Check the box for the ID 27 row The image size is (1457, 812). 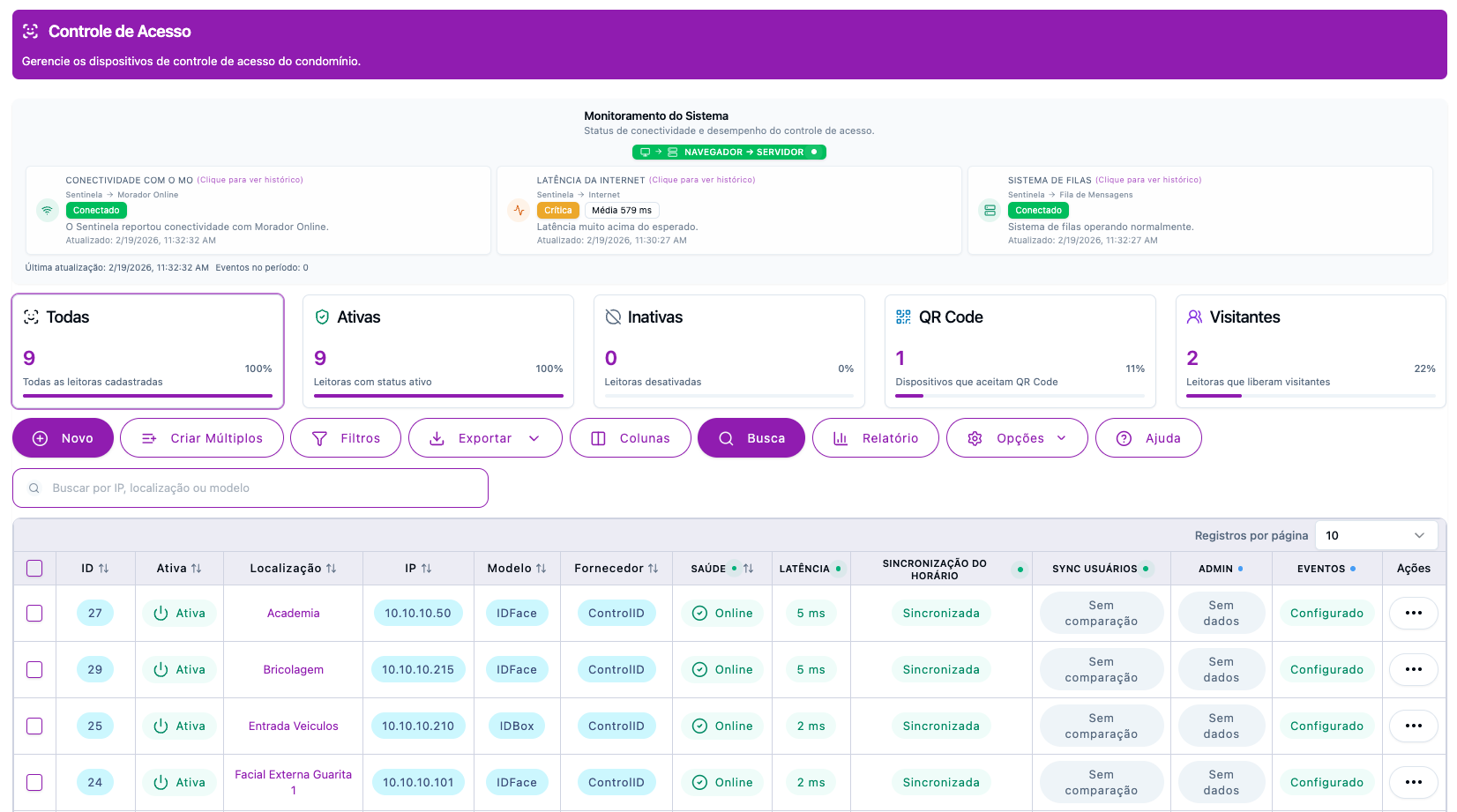click(34, 614)
